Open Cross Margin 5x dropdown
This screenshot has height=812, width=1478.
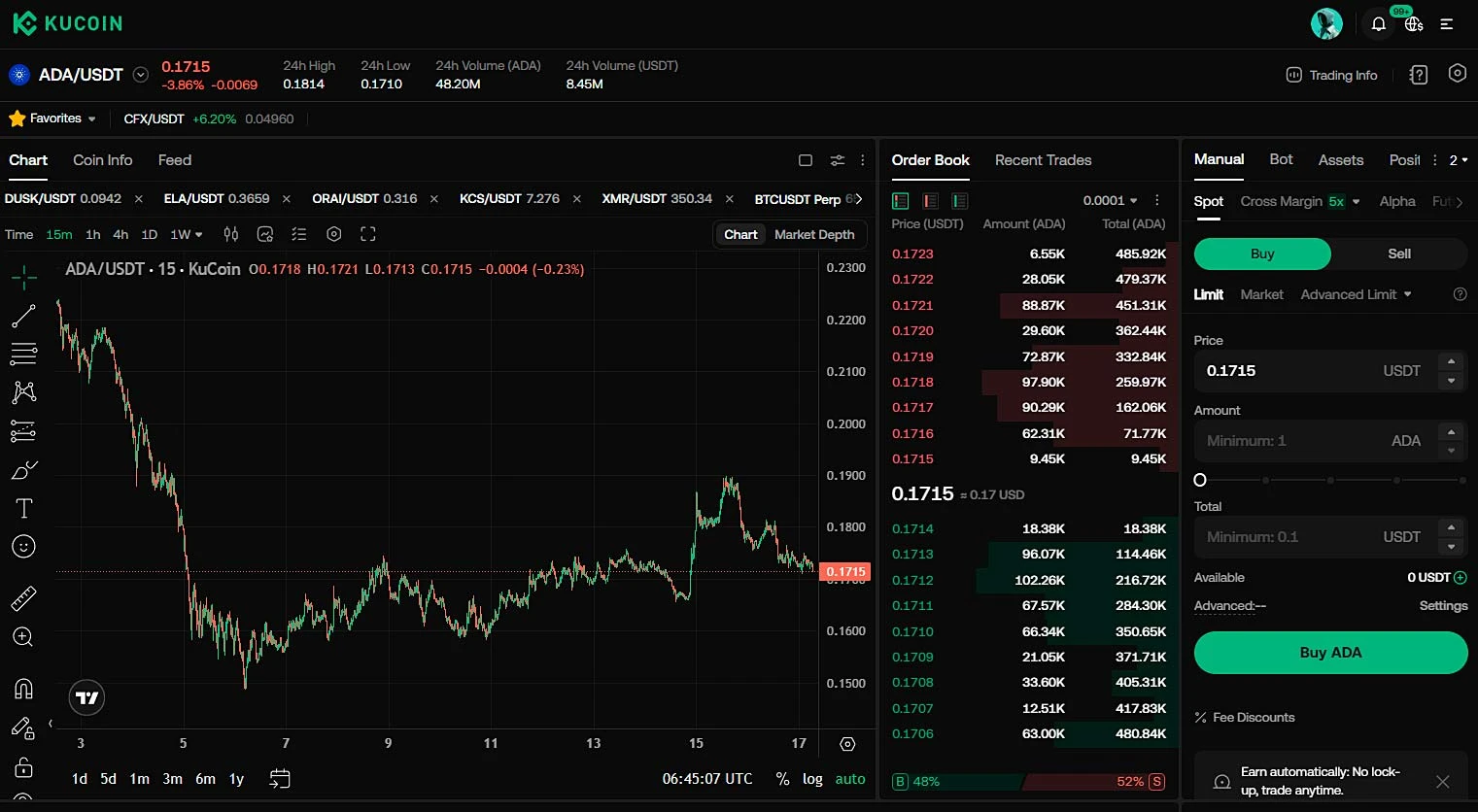coord(1300,201)
